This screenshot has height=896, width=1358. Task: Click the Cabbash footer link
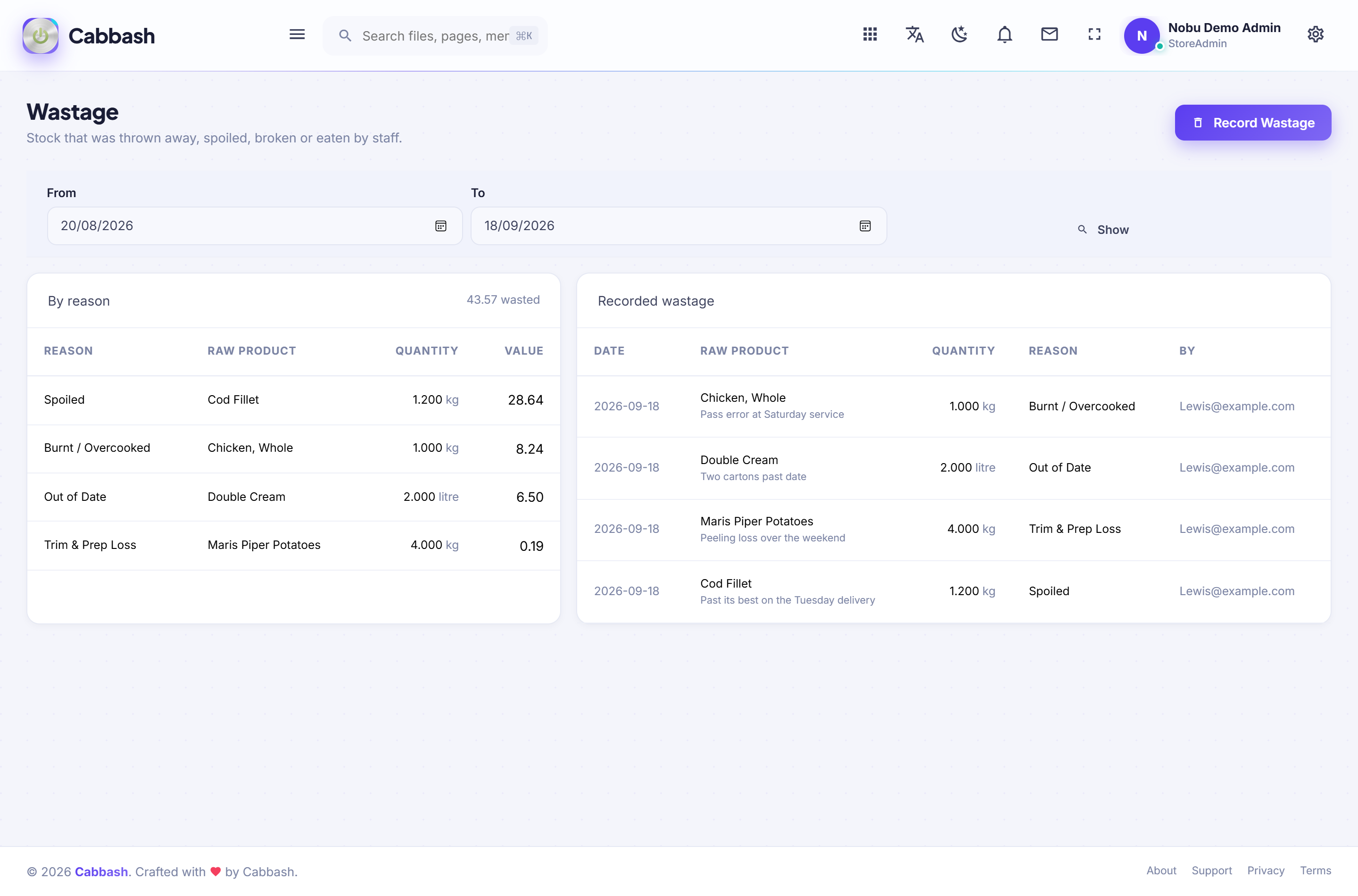coord(101,871)
